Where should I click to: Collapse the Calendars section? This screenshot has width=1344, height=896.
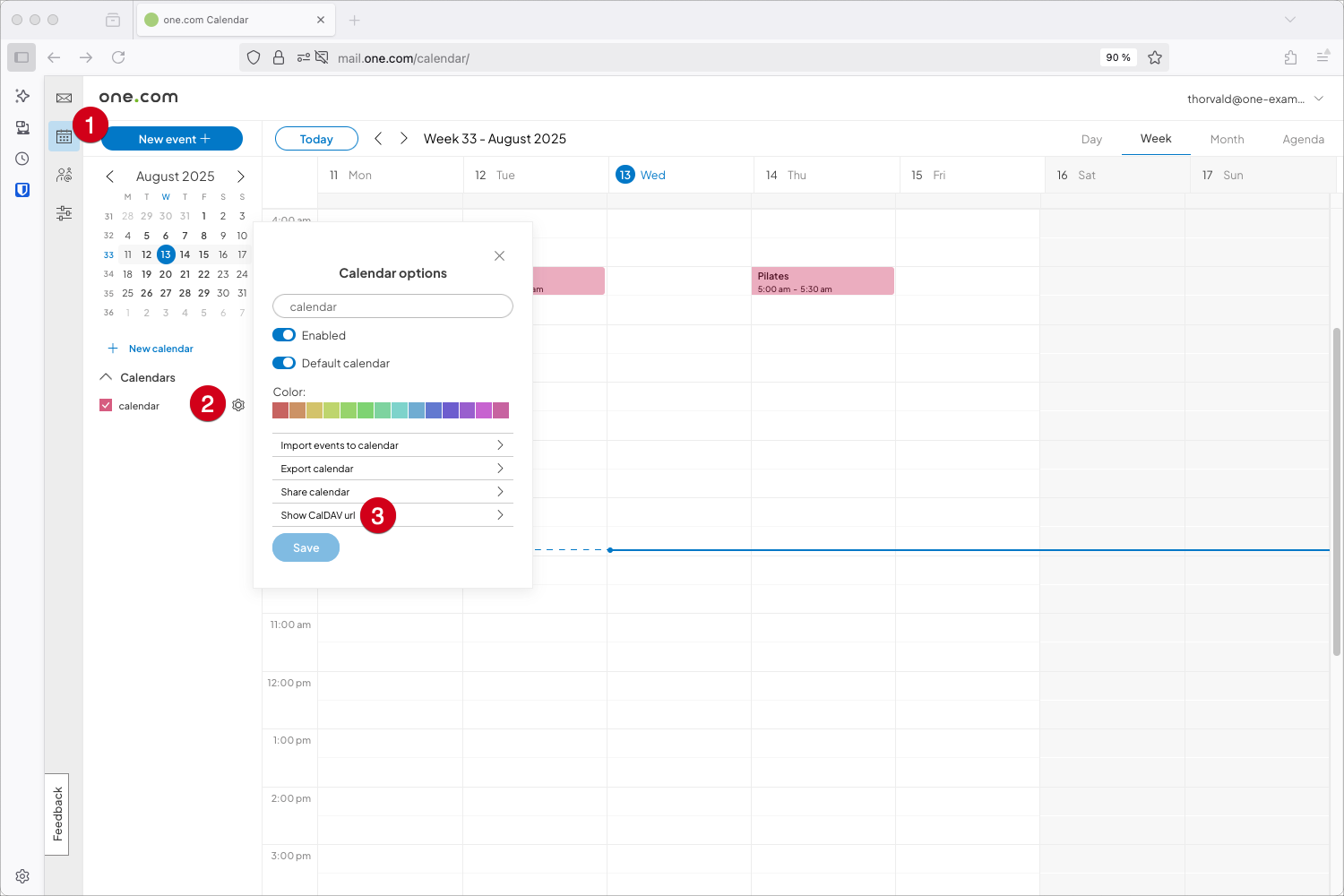pyautogui.click(x=105, y=377)
